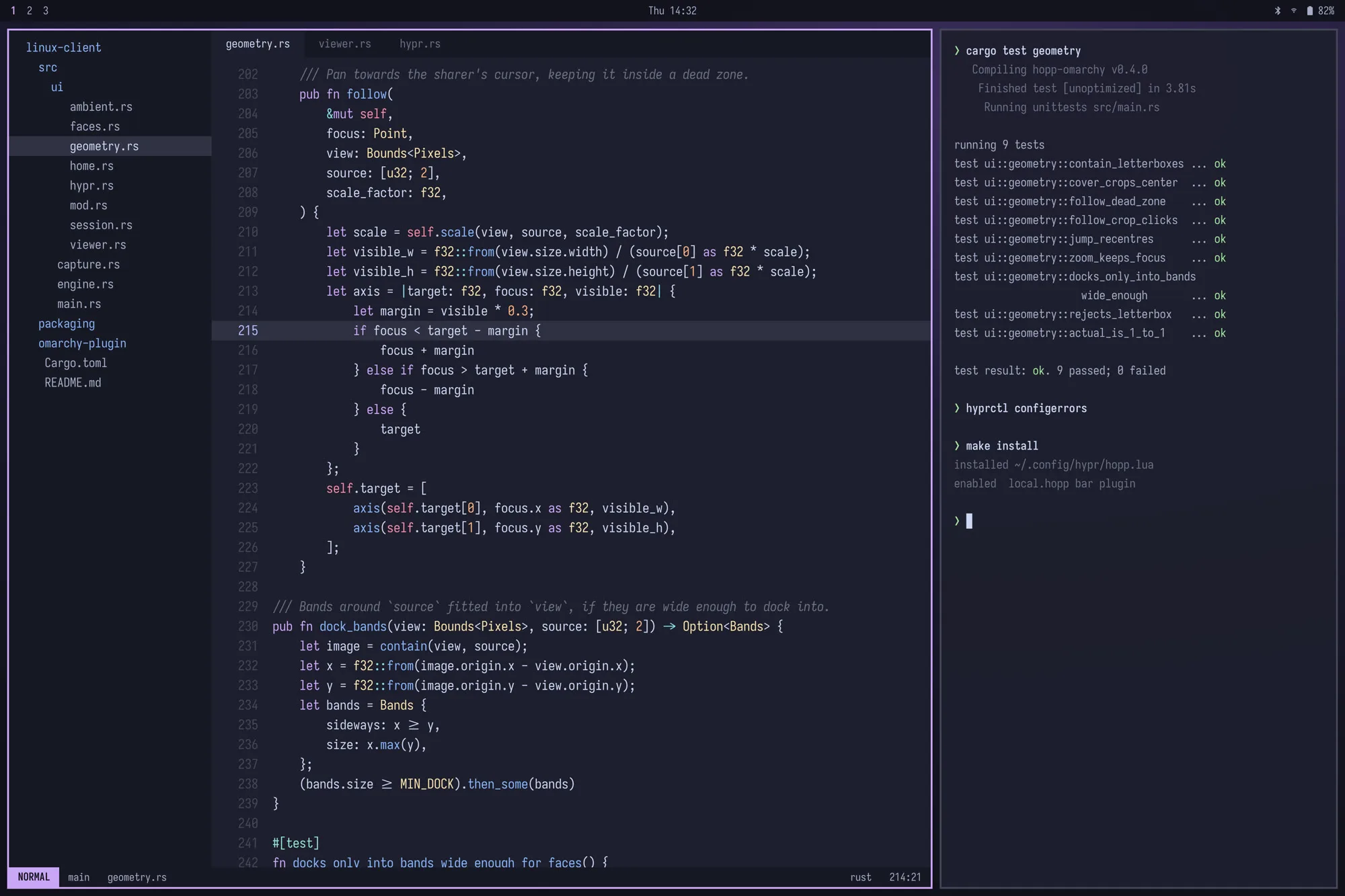
Task: Collapse the ui folder
Action: tap(57, 87)
